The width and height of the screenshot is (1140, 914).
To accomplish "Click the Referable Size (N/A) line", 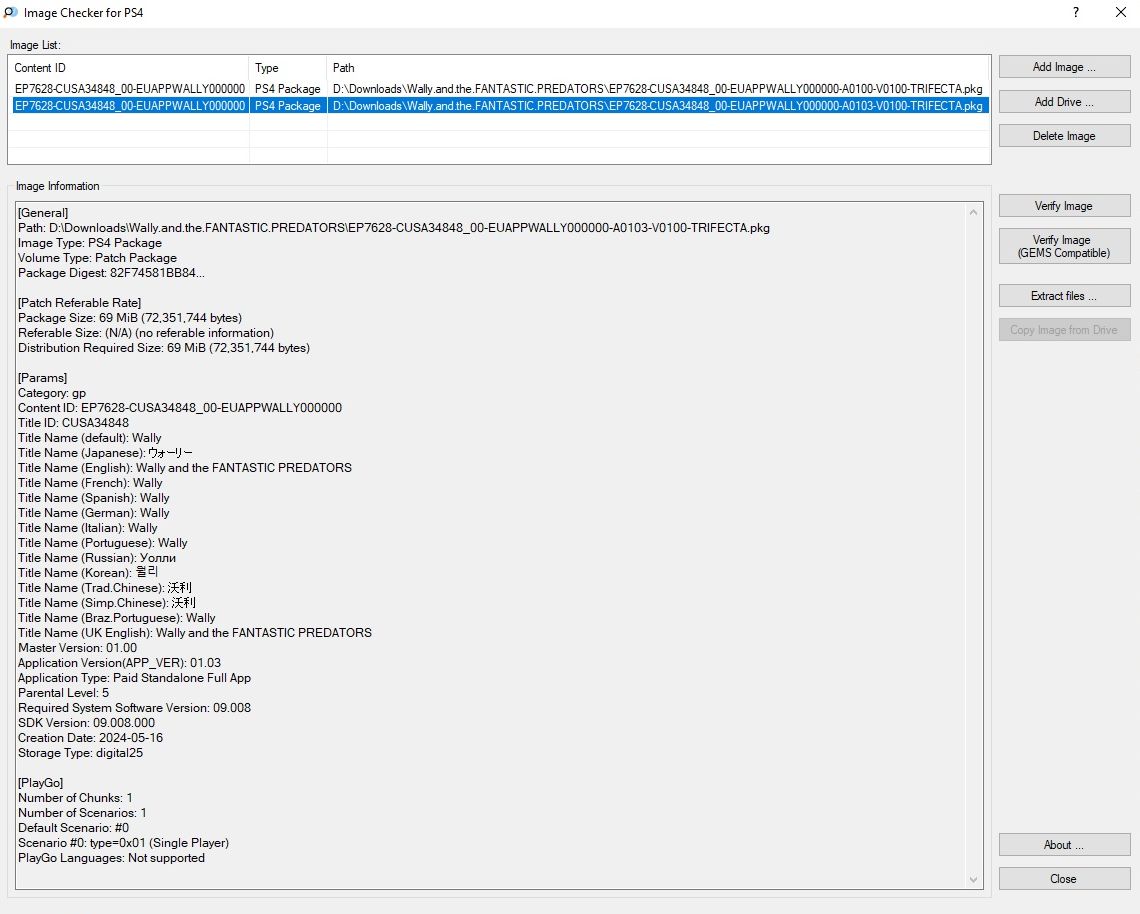I will [146, 333].
